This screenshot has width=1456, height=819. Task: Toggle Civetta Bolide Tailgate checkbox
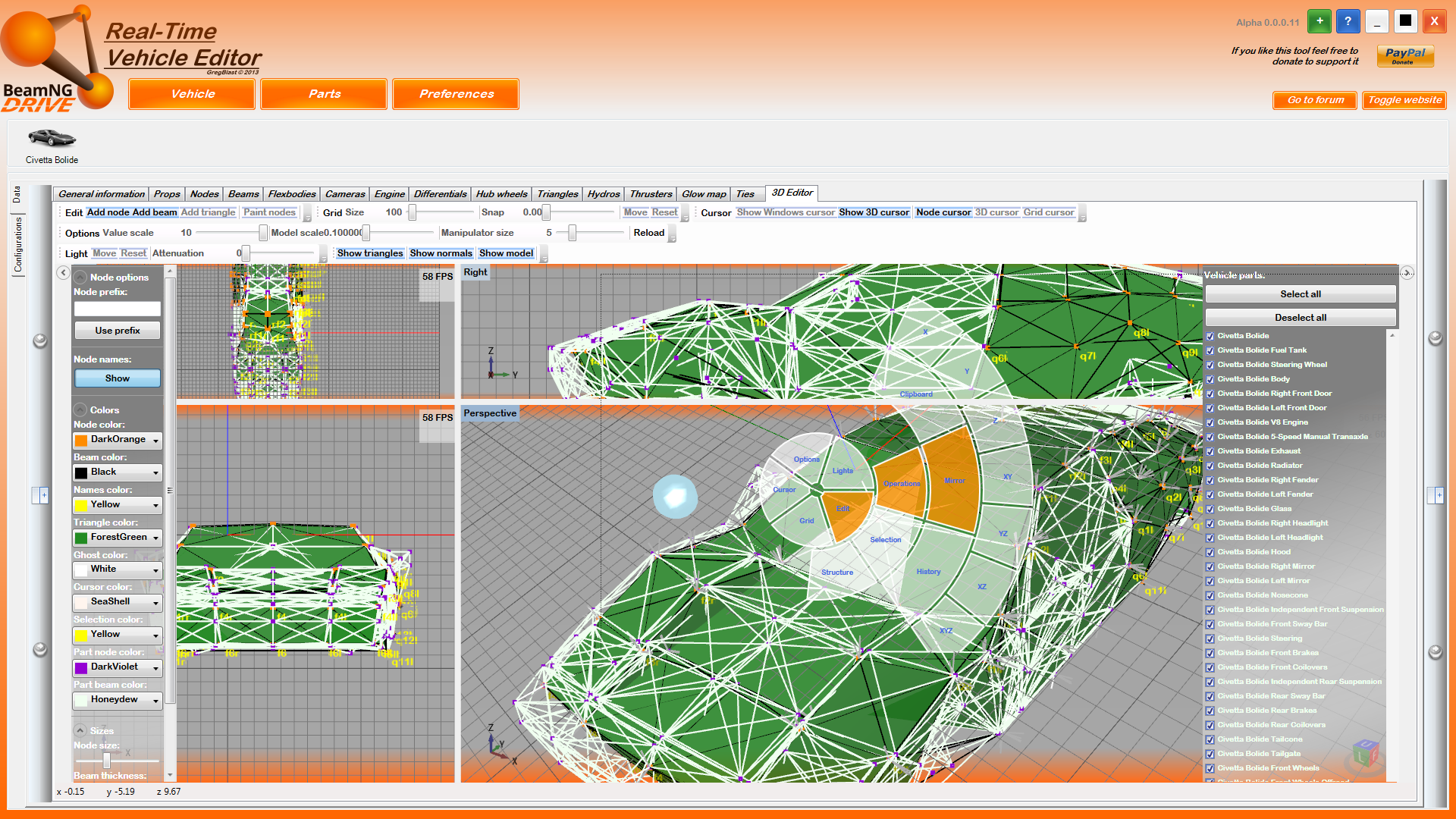click(1210, 754)
